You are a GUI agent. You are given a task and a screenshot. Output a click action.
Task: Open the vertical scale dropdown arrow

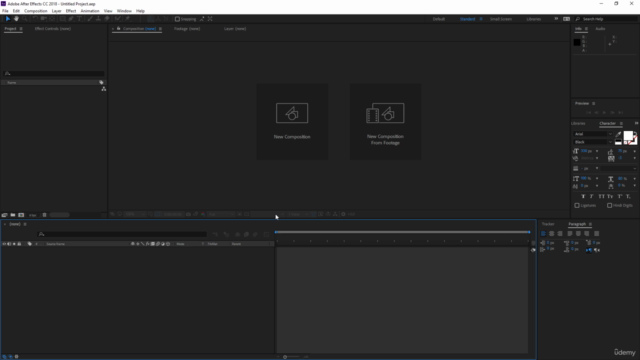click(x=597, y=178)
